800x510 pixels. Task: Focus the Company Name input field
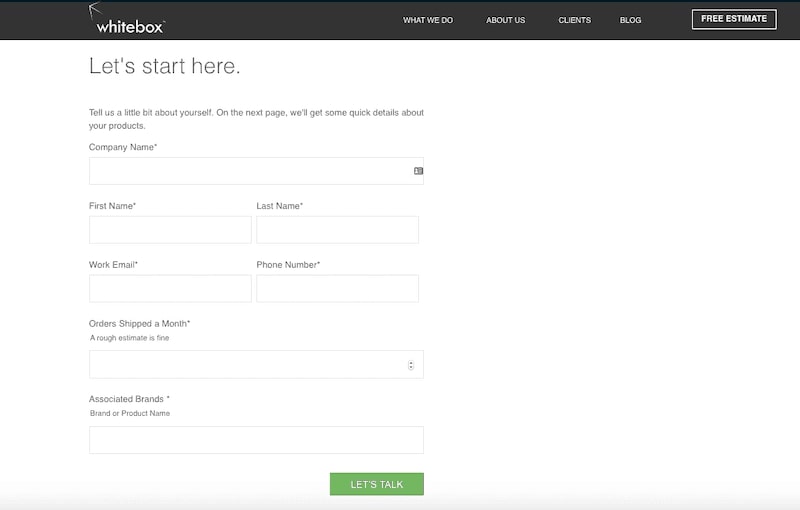tap(250, 171)
